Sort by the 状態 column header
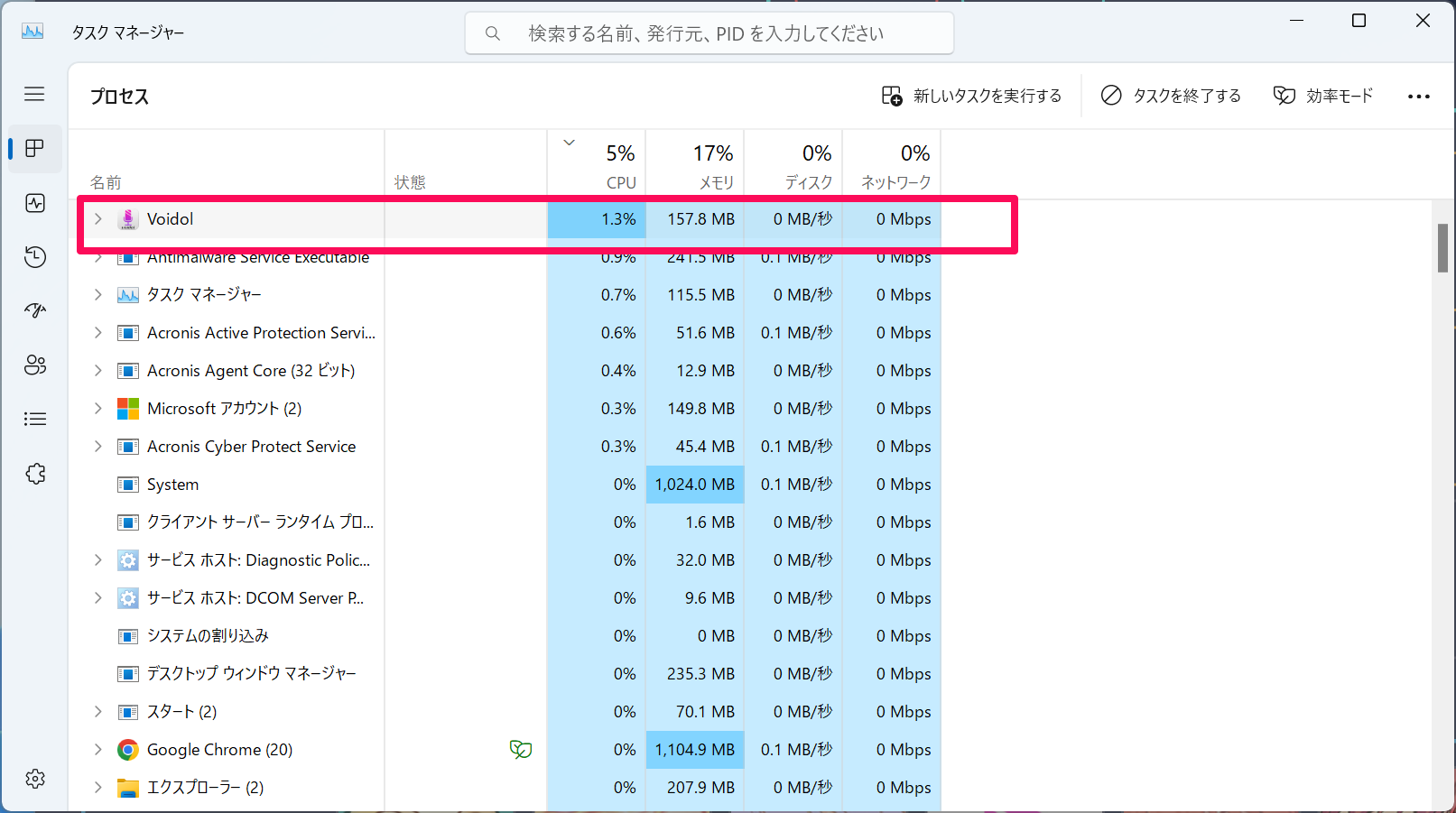 [466, 164]
